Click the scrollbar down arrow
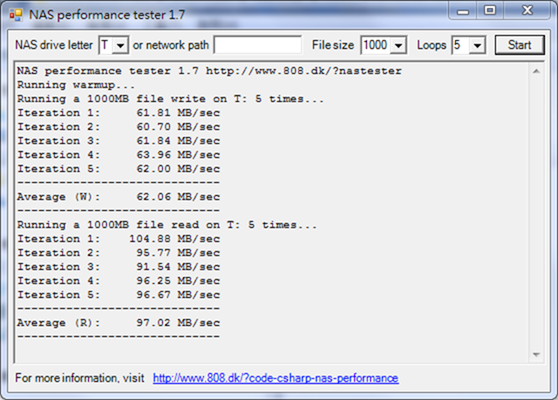Screen dimensions: 558x400 click(537, 354)
